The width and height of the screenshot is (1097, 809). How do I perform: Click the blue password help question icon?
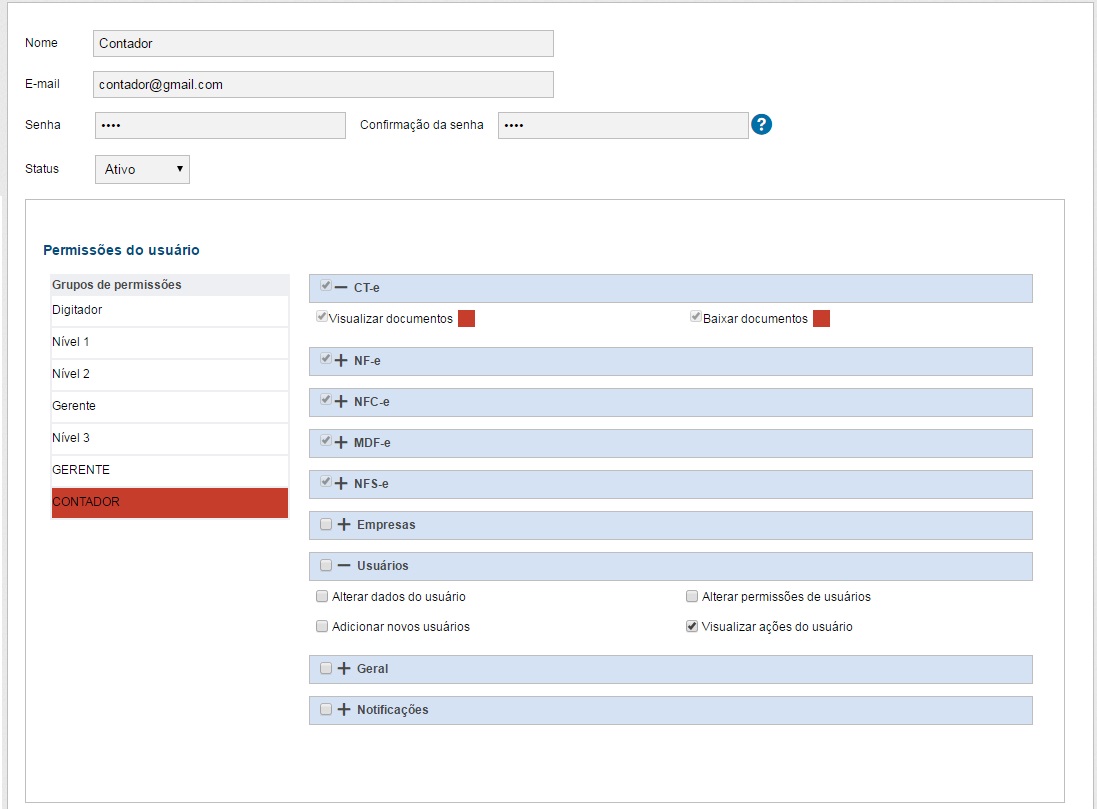point(762,125)
